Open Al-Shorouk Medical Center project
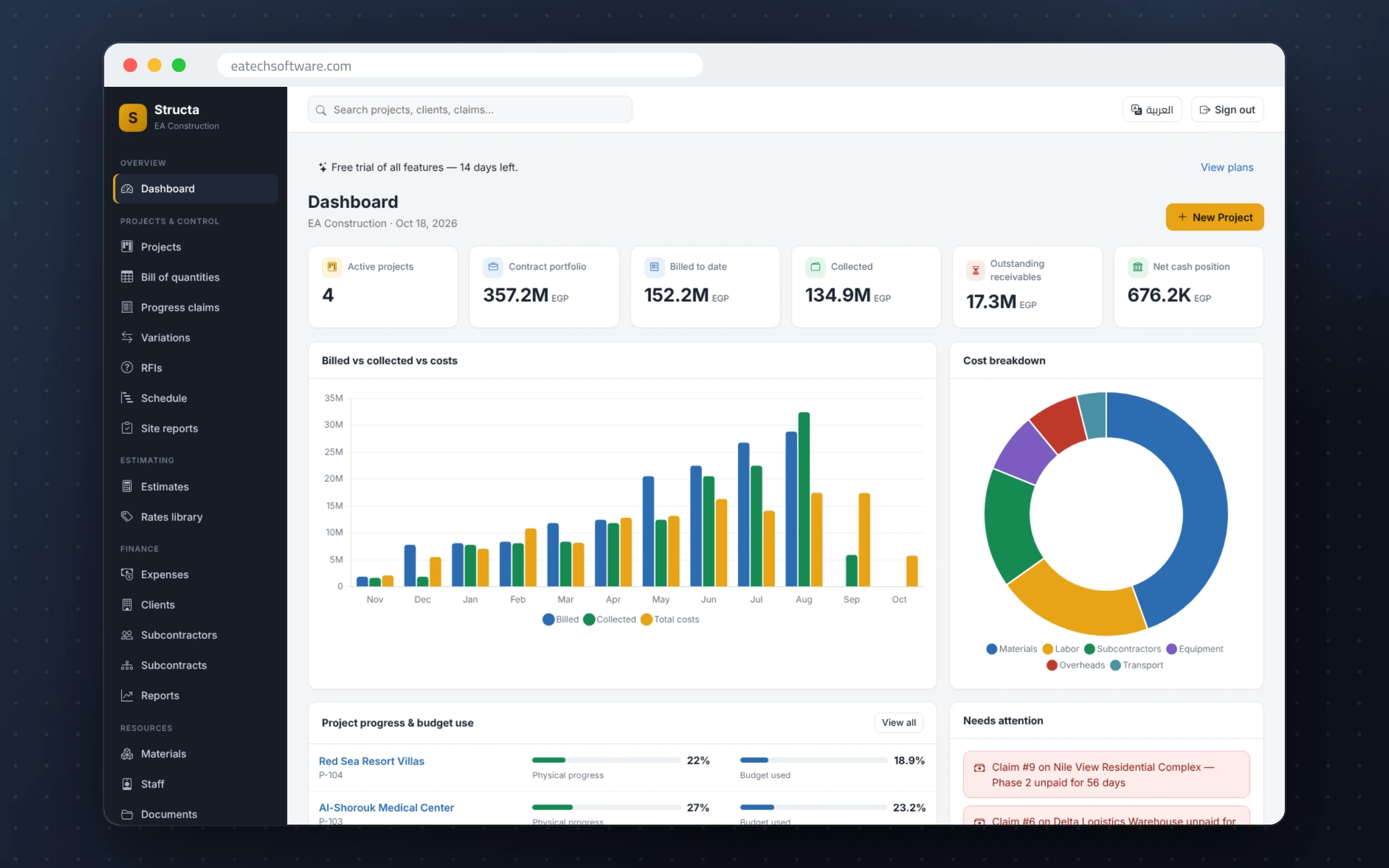This screenshot has width=1389, height=868. 386,807
